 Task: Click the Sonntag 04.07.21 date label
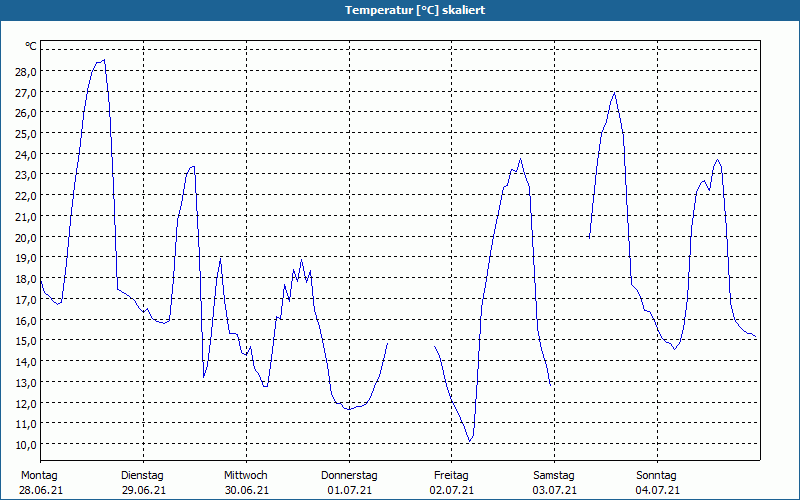click(x=657, y=483)
